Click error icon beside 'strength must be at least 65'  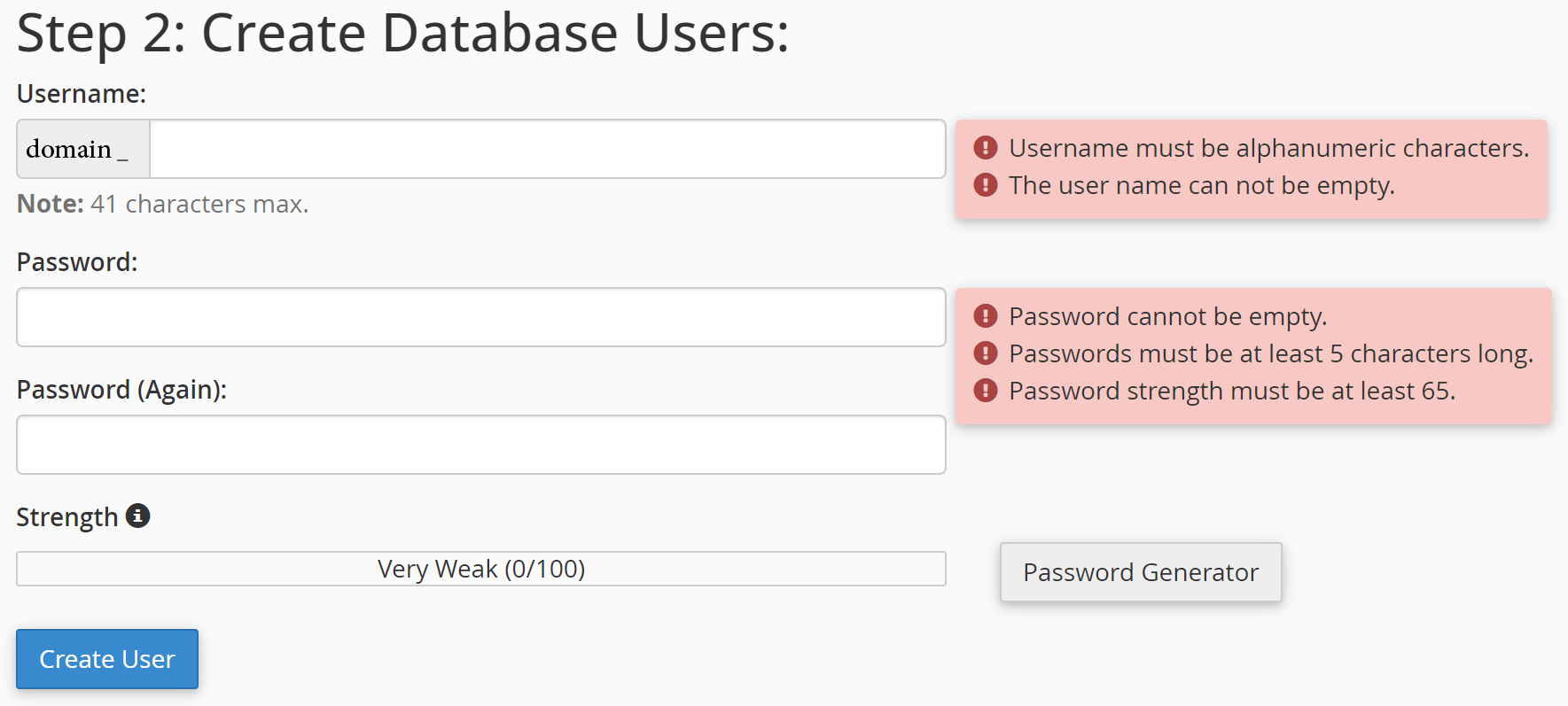985,391
